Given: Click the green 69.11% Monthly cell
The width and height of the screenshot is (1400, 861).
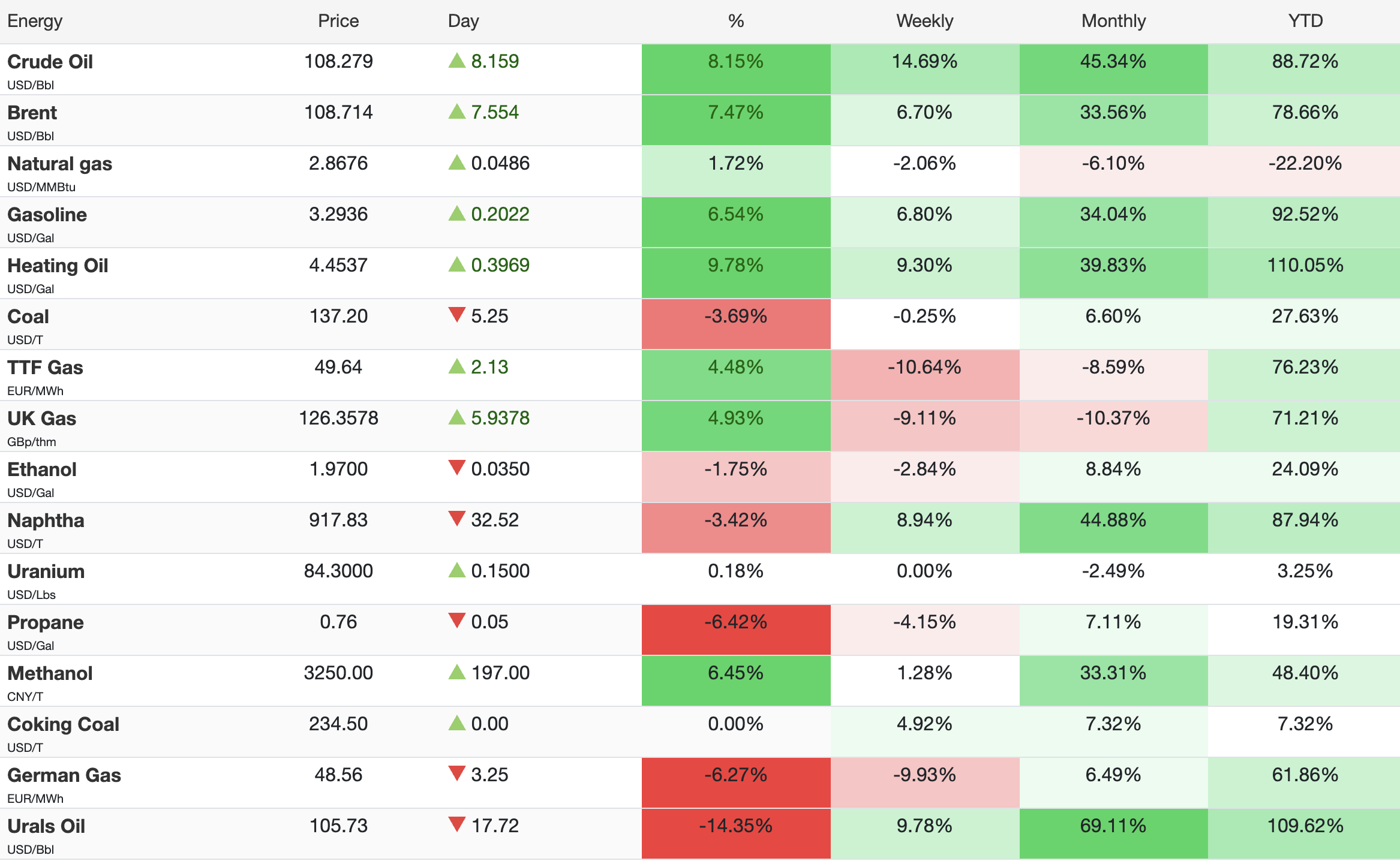Looking at the screenshot, I should point(1113,826).
